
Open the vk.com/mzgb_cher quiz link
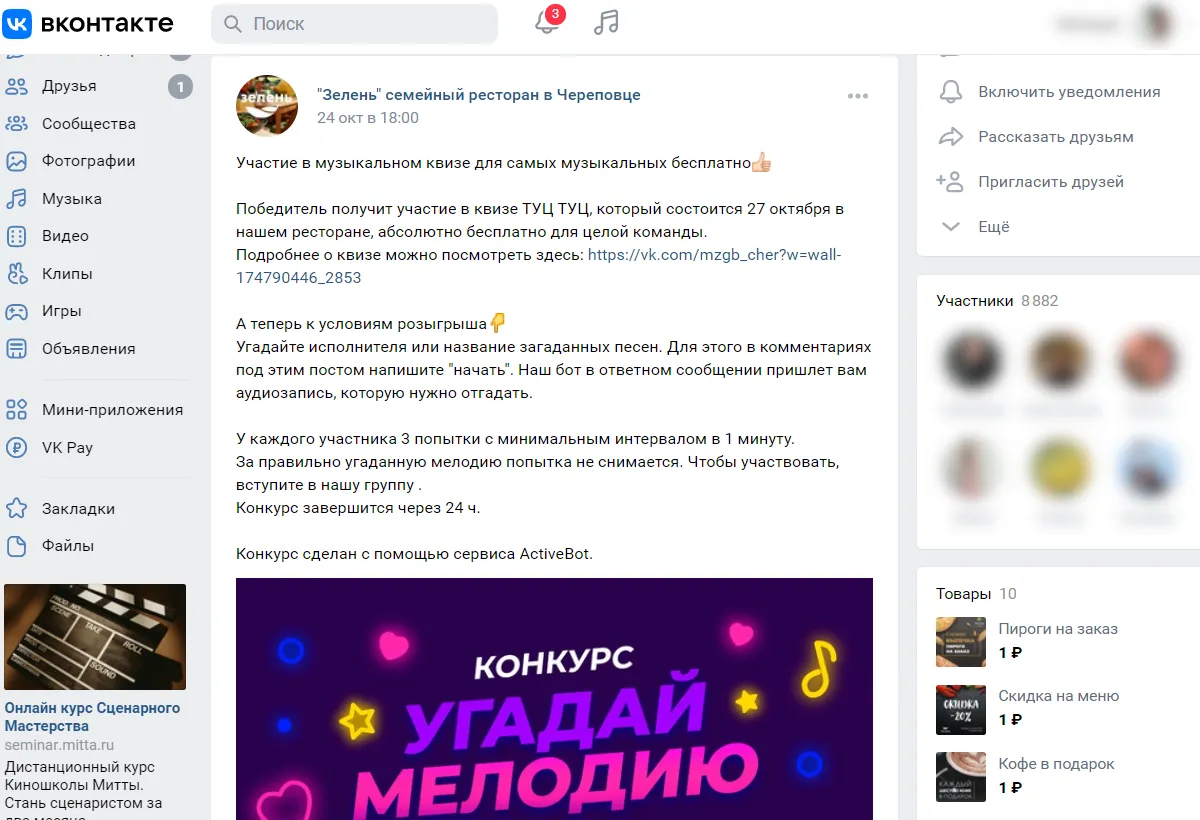pyautogui.click(x=539, y=266)
